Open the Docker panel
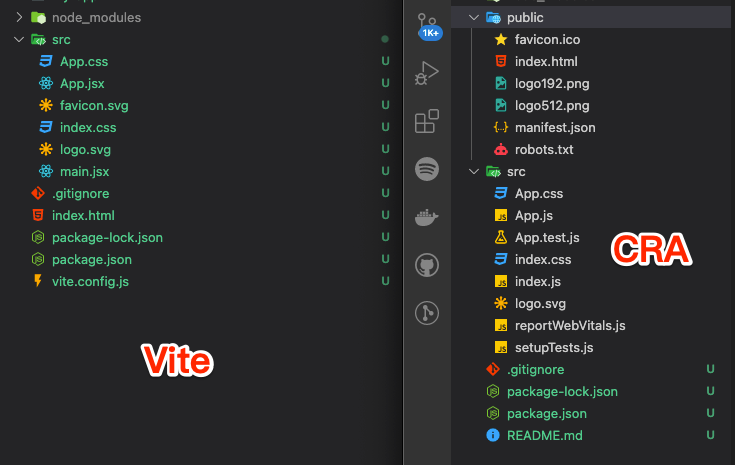 (x=427, y=217)
